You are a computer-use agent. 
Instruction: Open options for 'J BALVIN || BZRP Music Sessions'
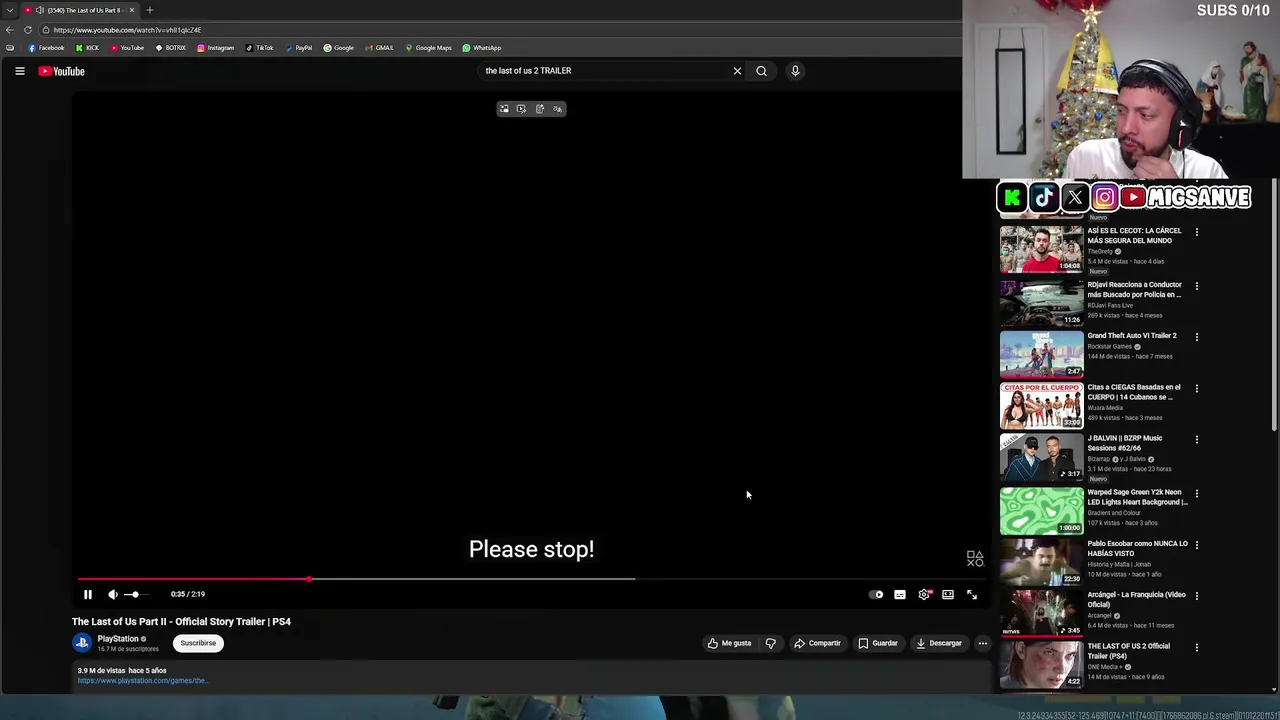[1196, 439]
